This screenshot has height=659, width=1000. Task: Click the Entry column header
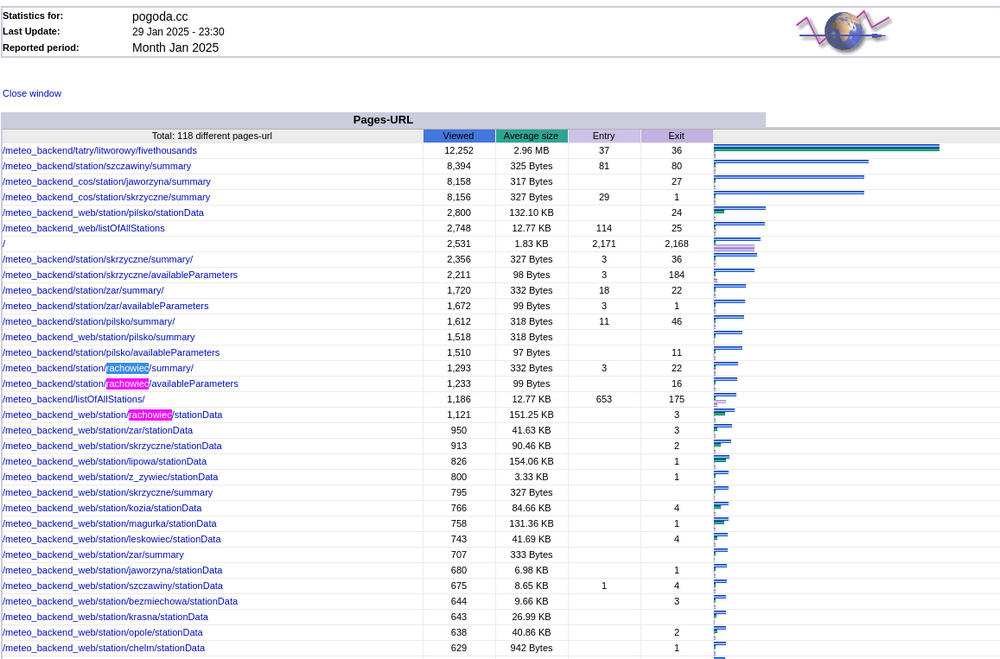604,136
